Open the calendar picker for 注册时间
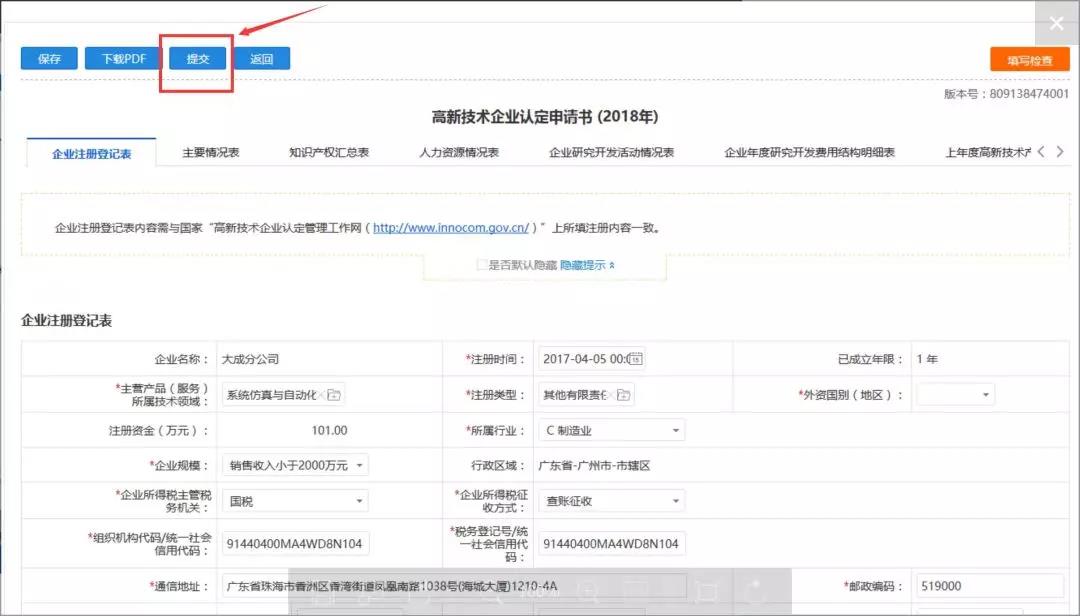The height and width of the screenshot is (616, 1080). 634,359
